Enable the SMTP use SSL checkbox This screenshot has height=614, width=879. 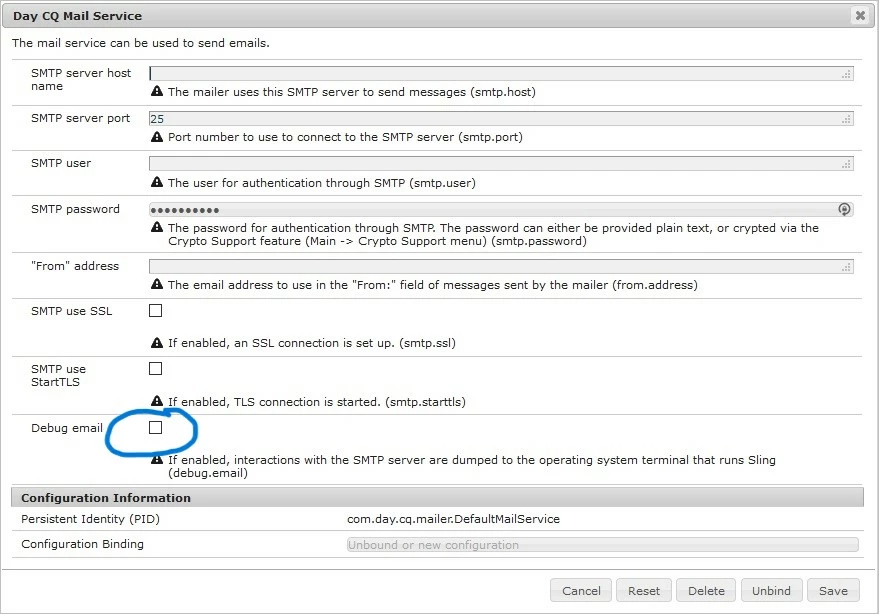point(155,311)
